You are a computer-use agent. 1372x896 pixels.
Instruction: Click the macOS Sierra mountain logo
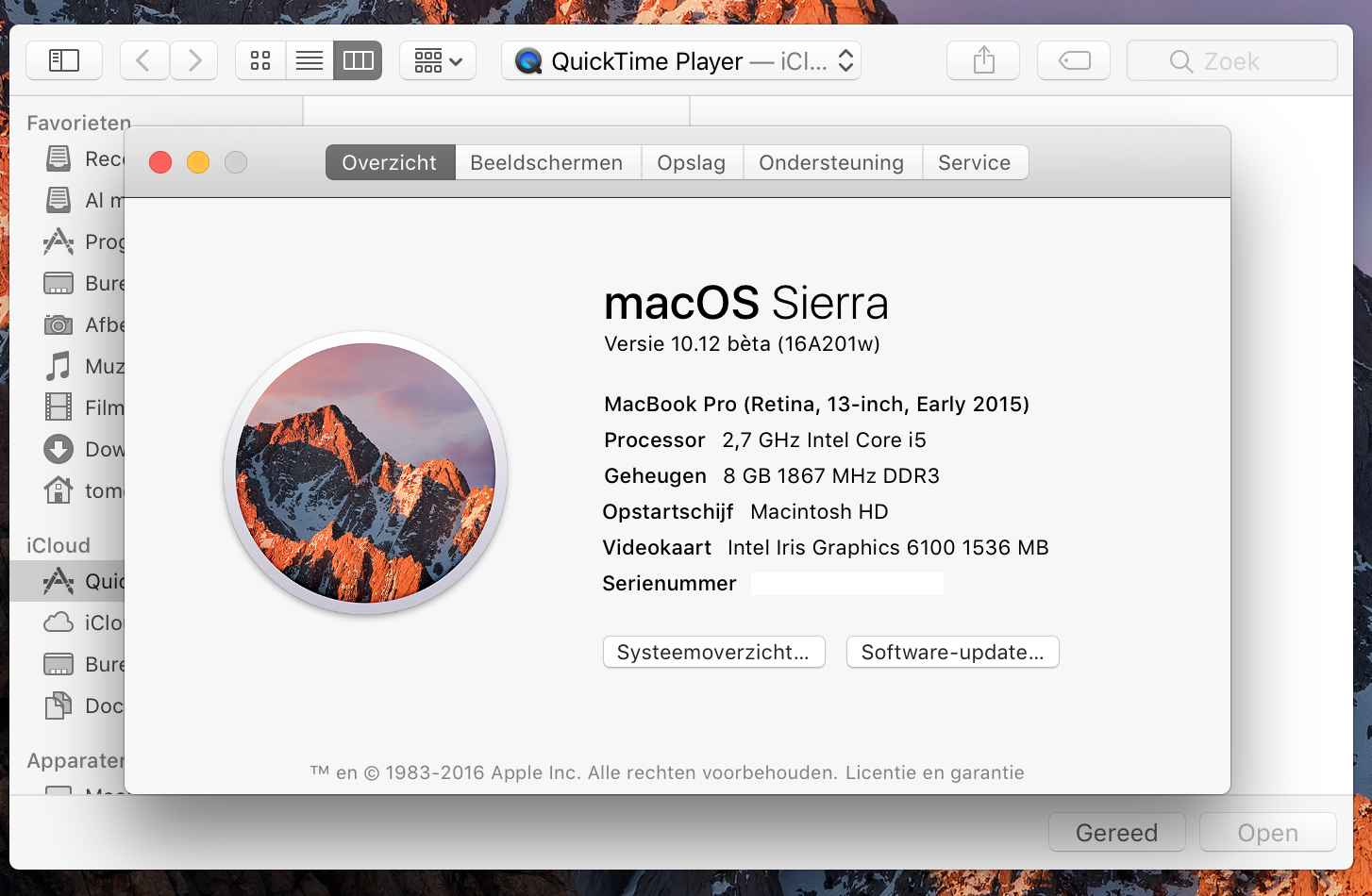coord(366,473)
